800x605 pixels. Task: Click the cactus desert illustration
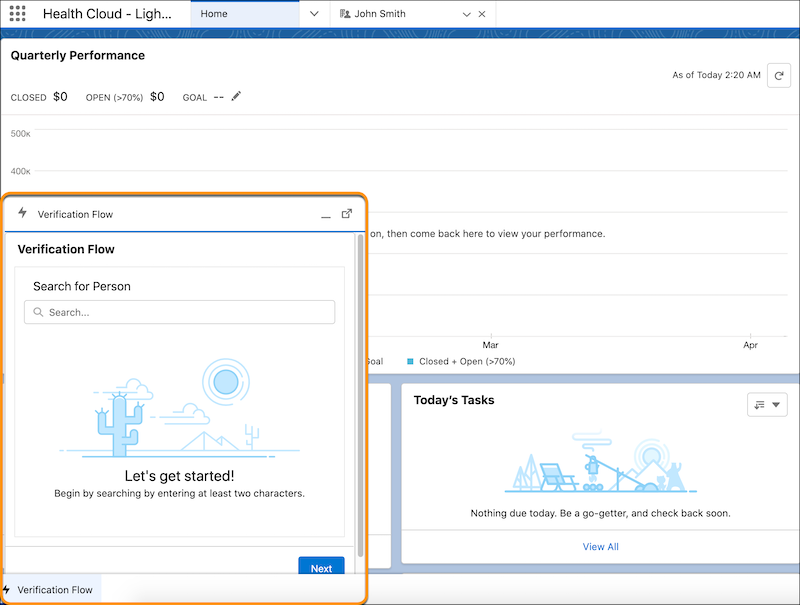coord(180,408)
